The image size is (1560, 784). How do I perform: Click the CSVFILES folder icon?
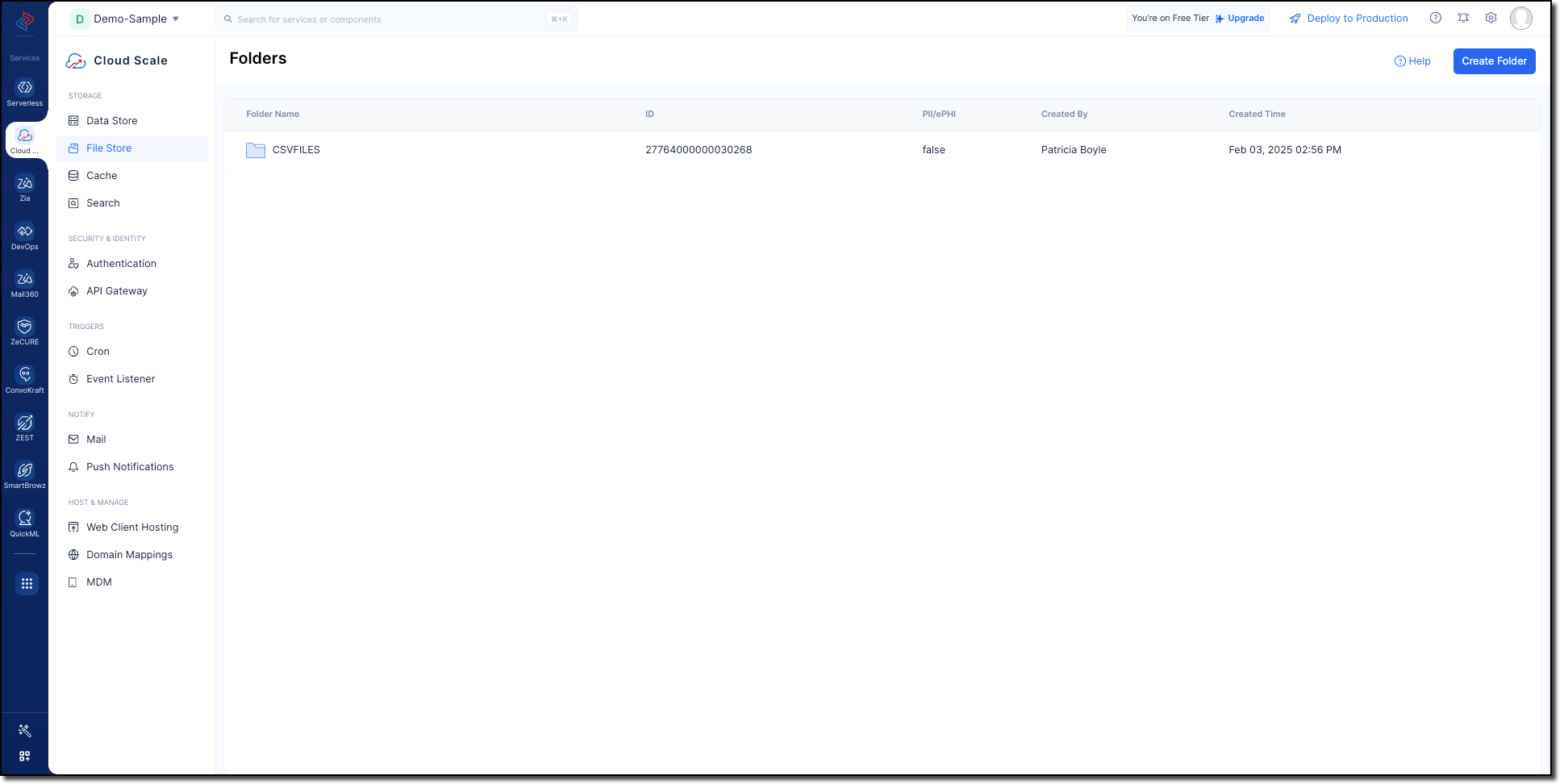tap(256, 150)
